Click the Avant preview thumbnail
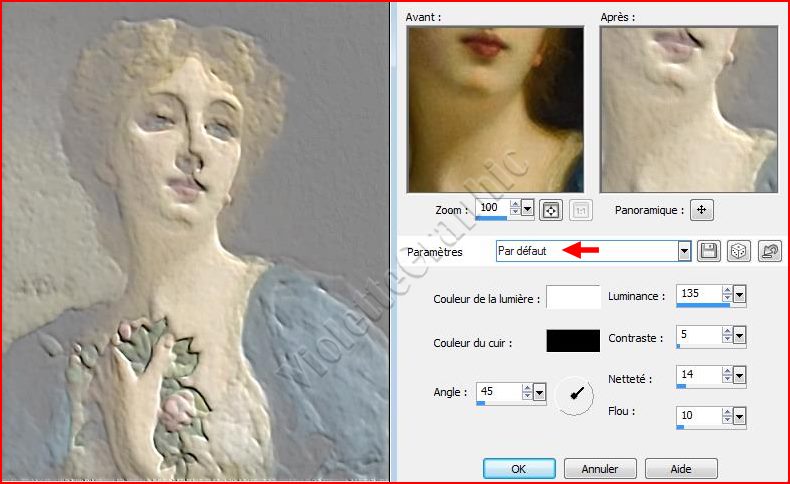This screenshot has width=790, height=484. [x=495, y=109]
